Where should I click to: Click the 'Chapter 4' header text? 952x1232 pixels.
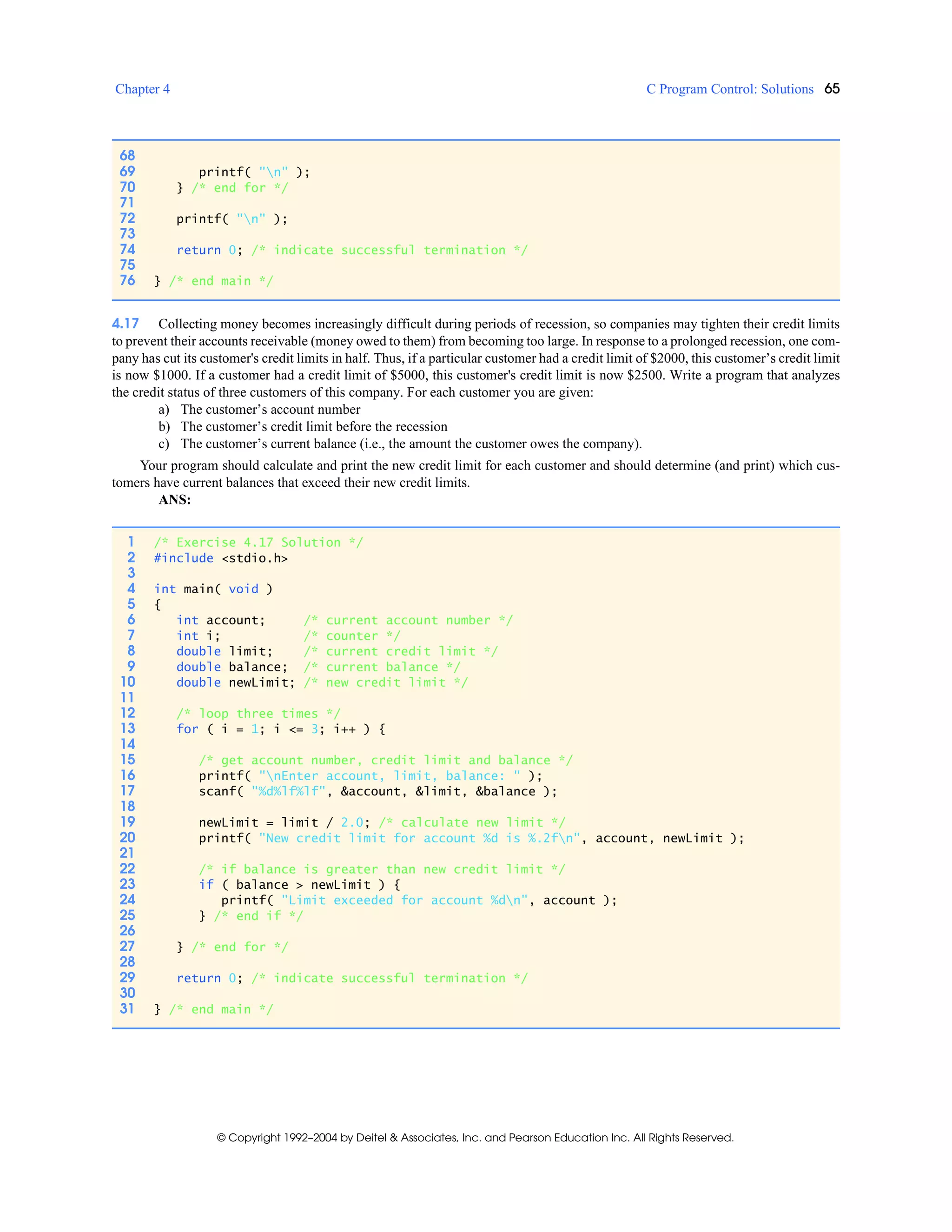tap(142, 89)
